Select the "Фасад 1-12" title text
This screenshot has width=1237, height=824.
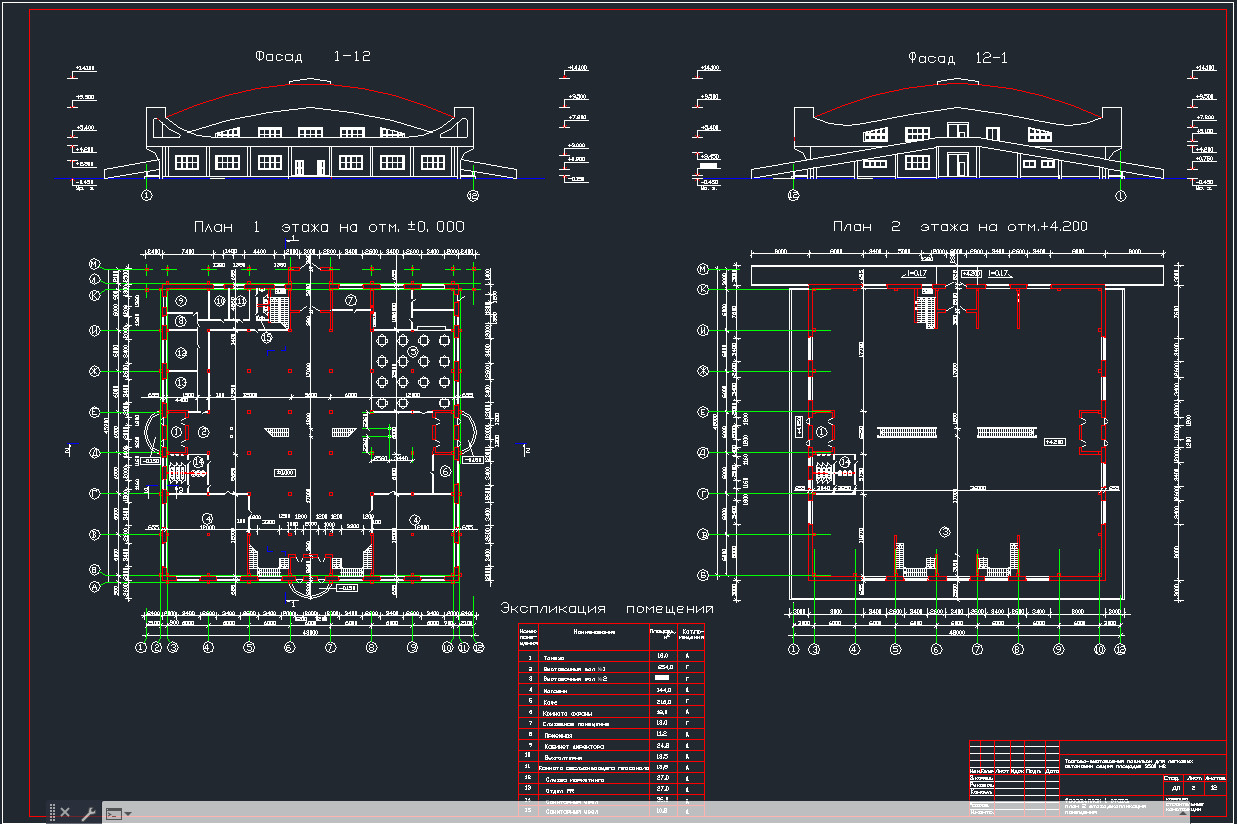pos(312,57)
